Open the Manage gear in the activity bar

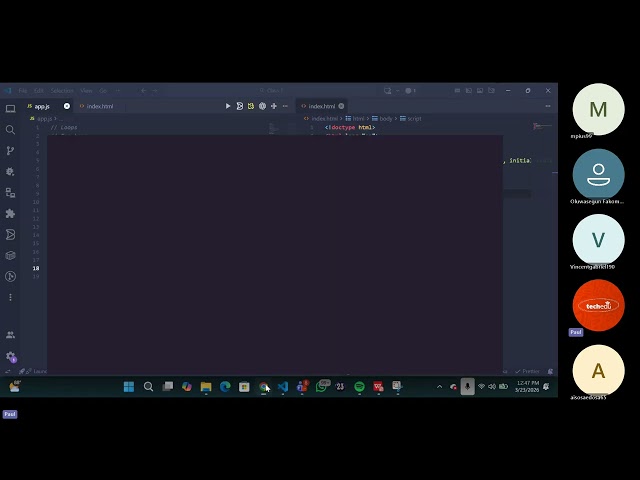click(10, 356)
